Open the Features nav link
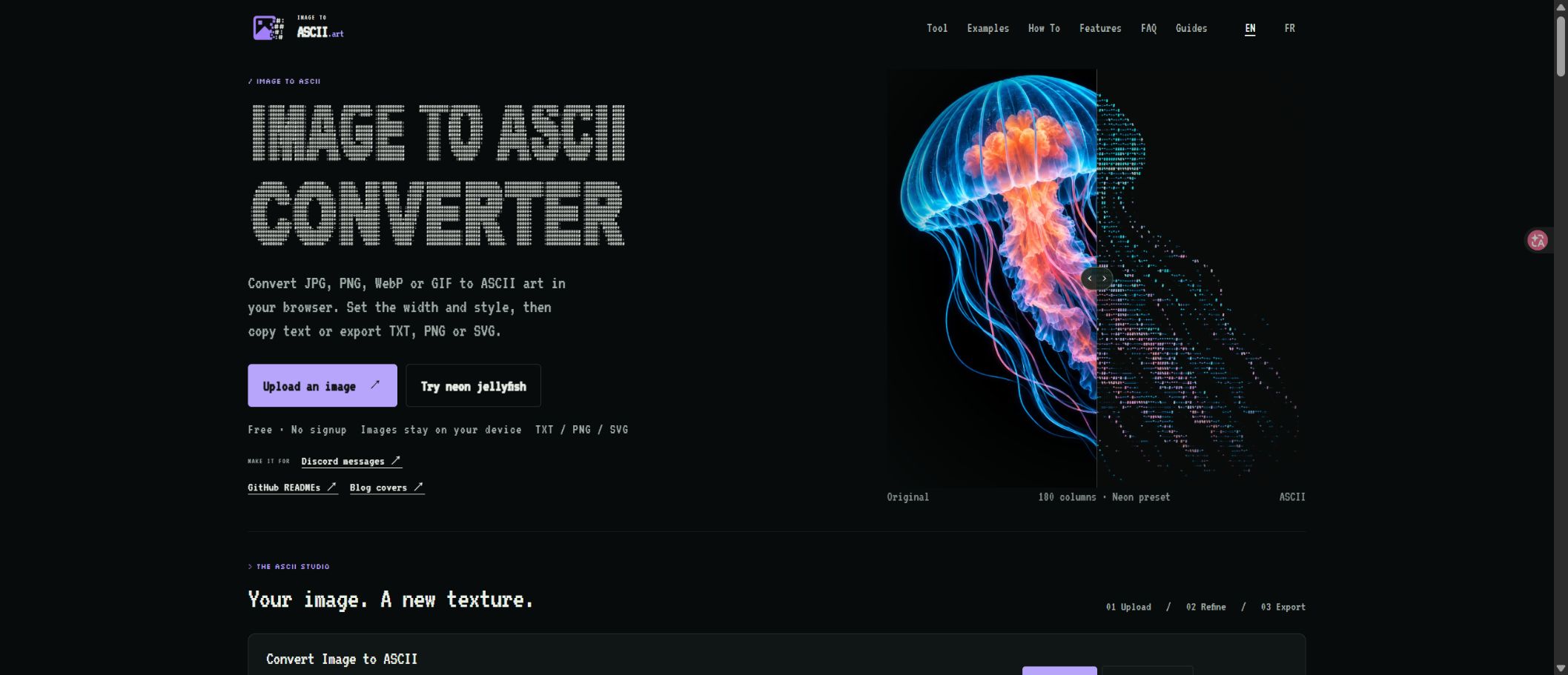 [x=1100, y=28]
